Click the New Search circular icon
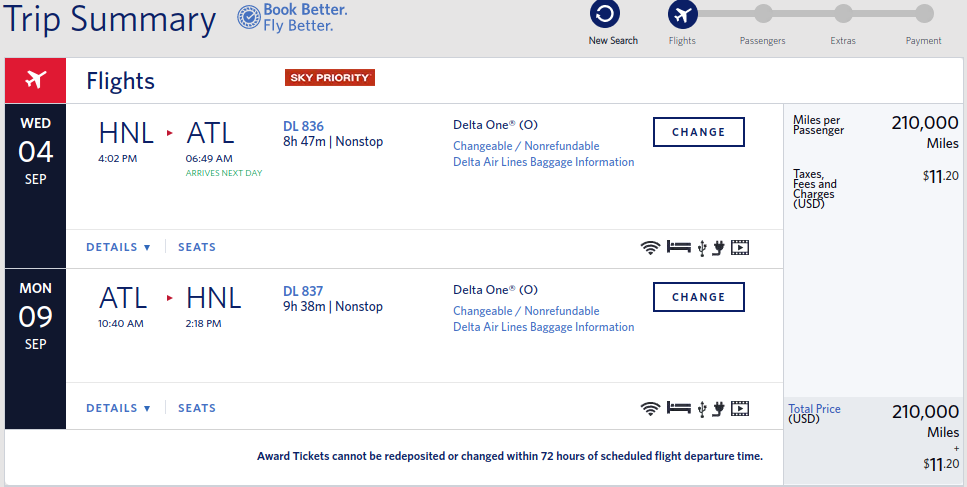The height and width of the screenshot is (487, 967). click(x=605, y=14)
